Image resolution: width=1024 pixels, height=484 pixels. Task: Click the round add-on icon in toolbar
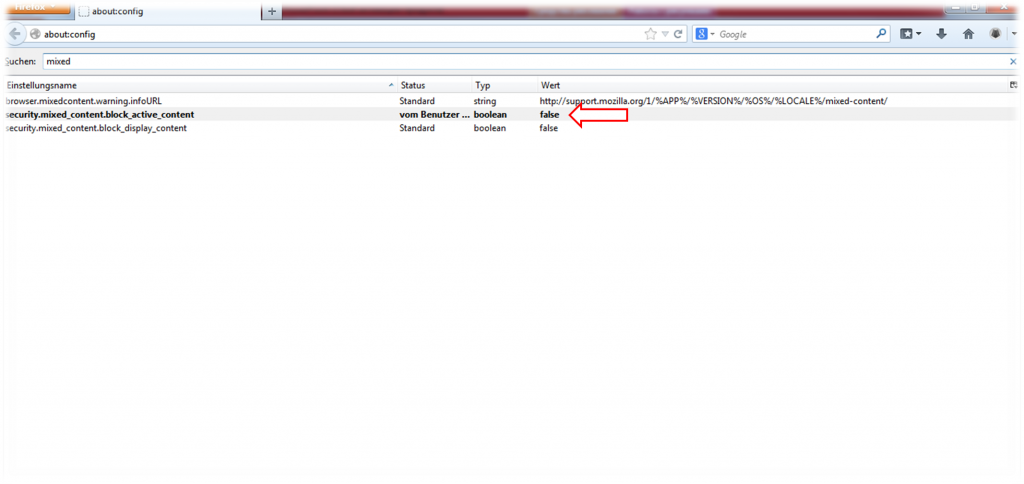click(996, 34)
